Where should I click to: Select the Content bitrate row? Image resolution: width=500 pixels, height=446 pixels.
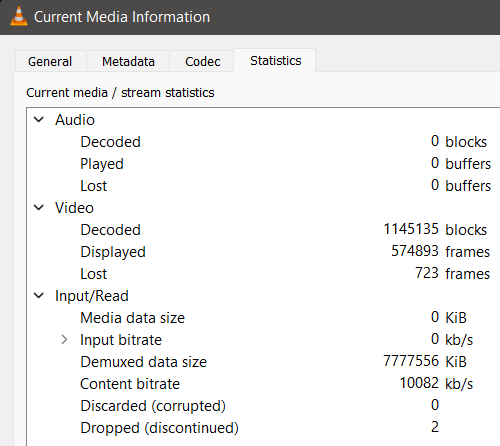(263, 384)
